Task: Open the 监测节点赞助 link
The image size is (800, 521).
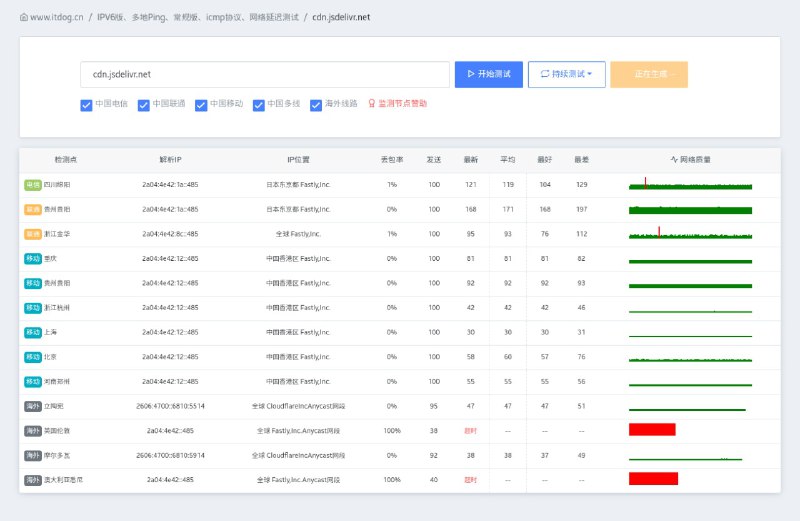Action: click(x=403, y=103)
